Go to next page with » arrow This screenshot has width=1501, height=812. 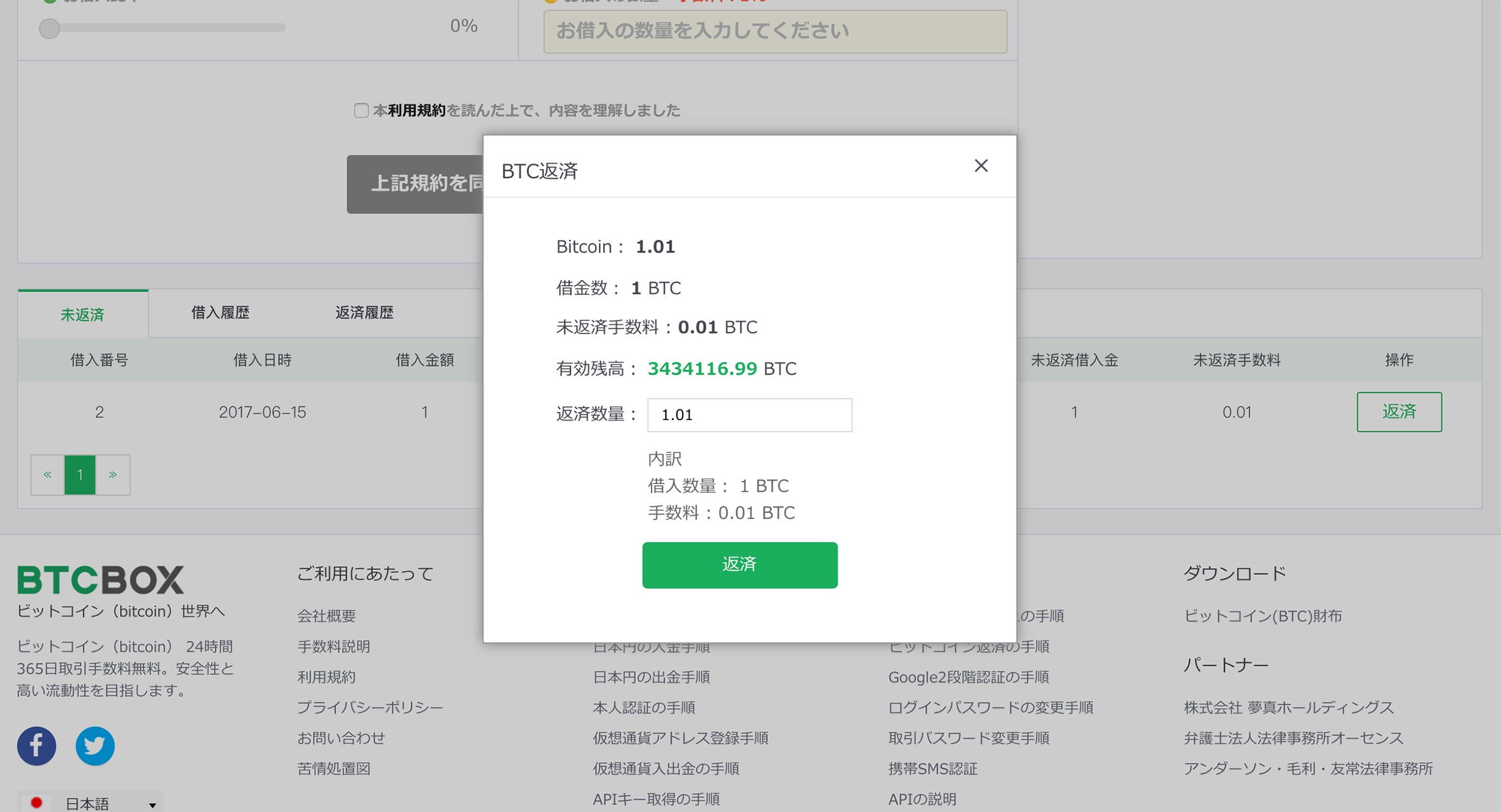pos(113,475)
